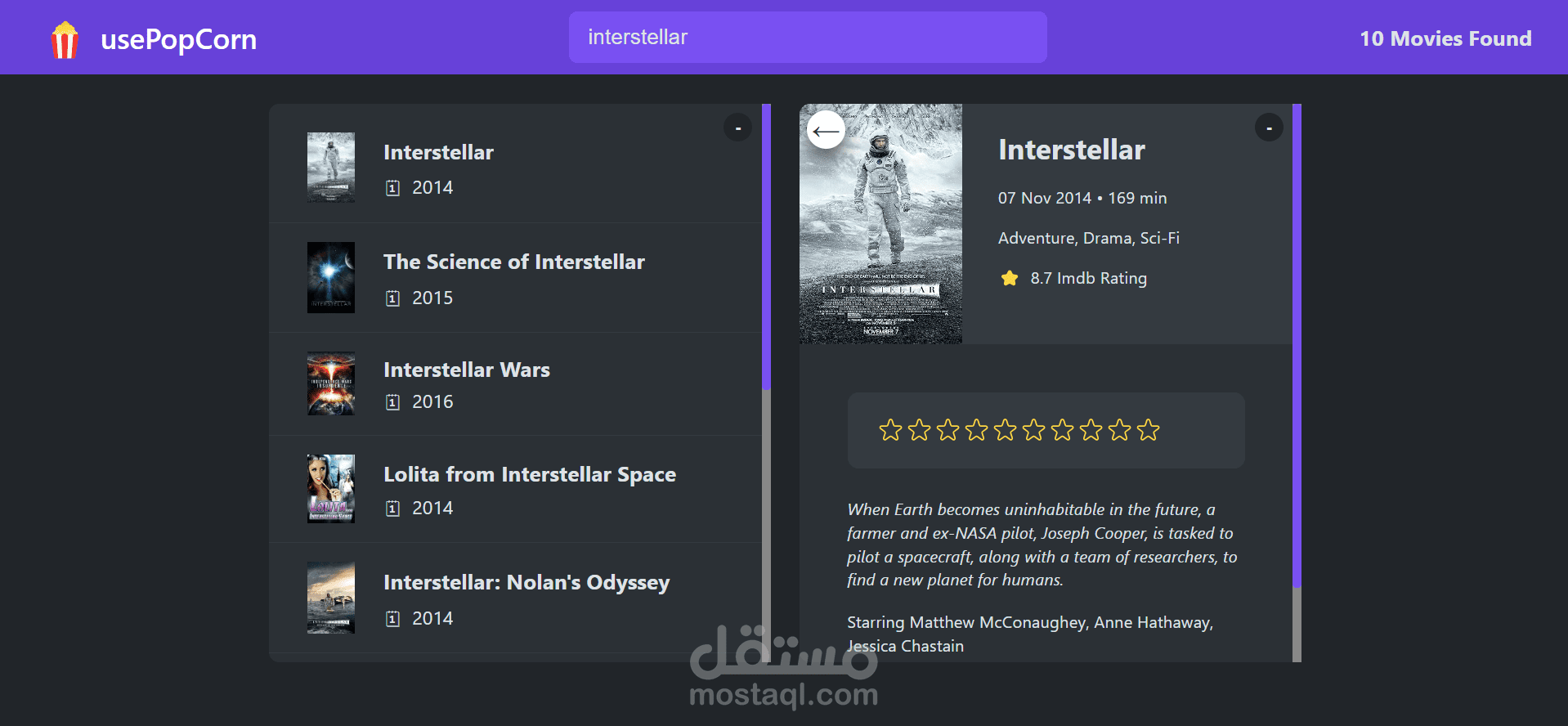This screenshot has width=1568, height=726.
Task: Rate the movie 5 stars
Action: [x=1005, y=430]
